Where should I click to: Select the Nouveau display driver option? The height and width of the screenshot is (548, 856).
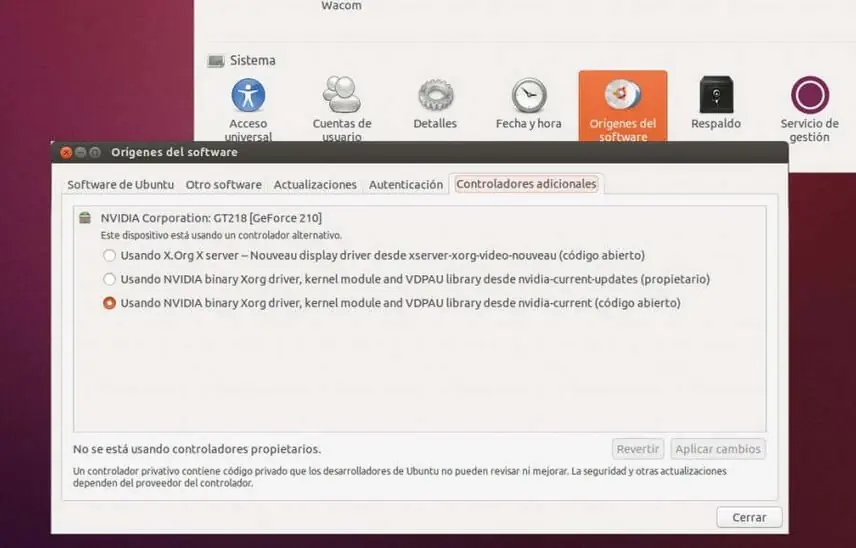(x=110, y=255)
